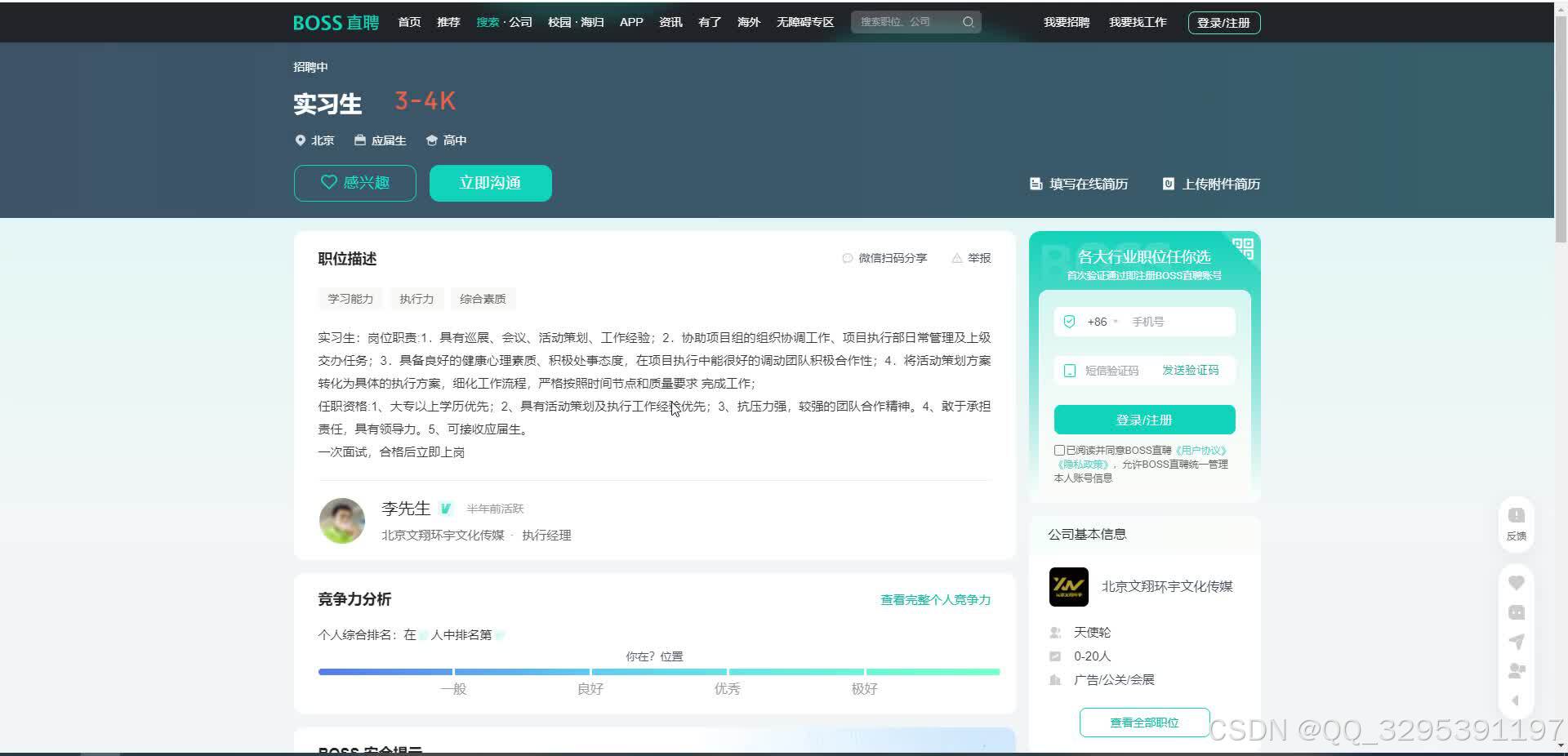Screen dimensions: 1568x756
Task: Open the 《用户协议》 link
Action: click(x=1200, y=450)
